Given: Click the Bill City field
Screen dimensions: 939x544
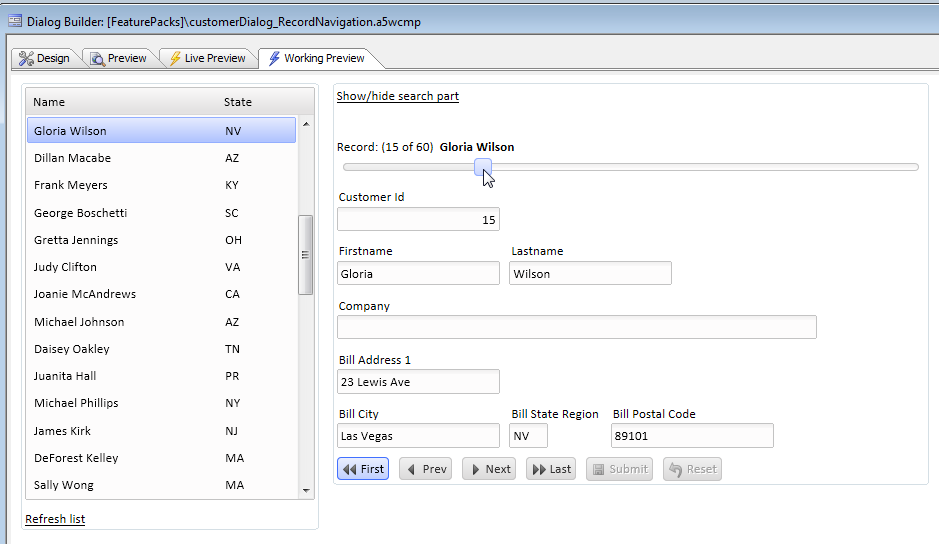Looking at the screenshot, I should (418, 436).
